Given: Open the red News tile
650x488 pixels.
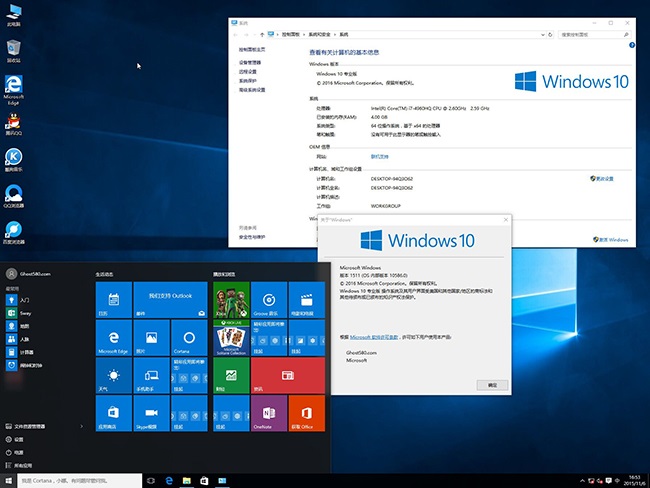Looking at the screenshot, I should coord(288,375).
